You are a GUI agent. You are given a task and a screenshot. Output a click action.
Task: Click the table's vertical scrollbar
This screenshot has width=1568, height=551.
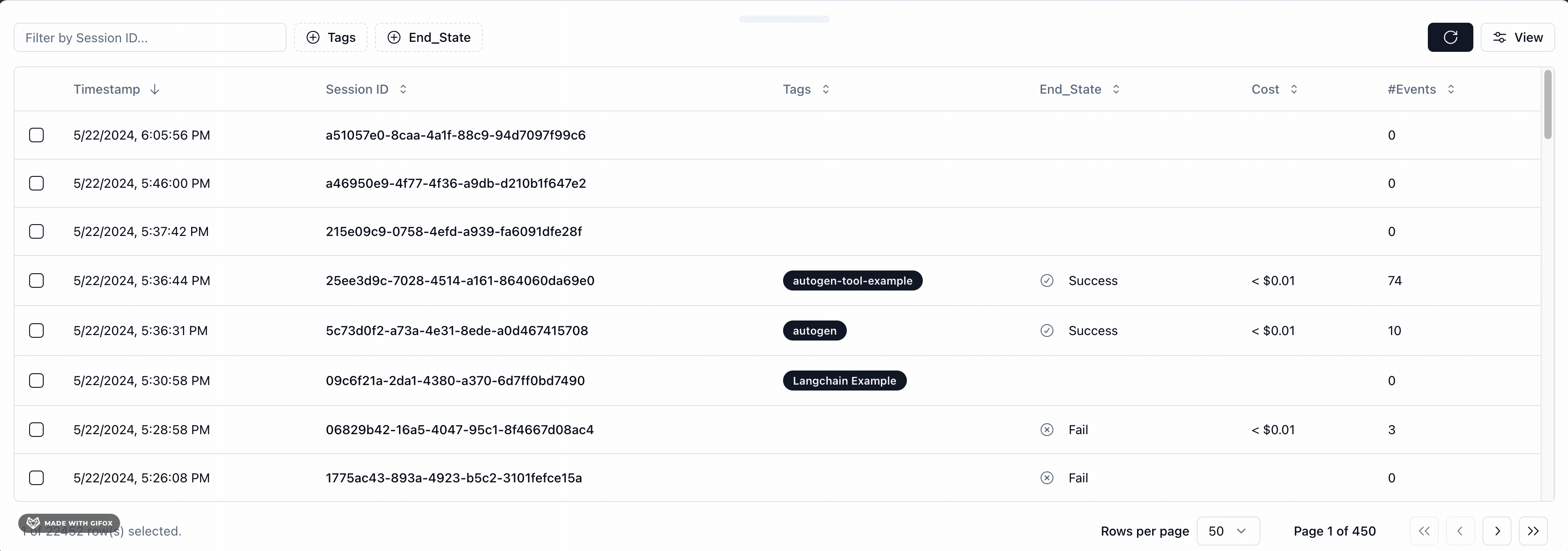(1548, 105)
